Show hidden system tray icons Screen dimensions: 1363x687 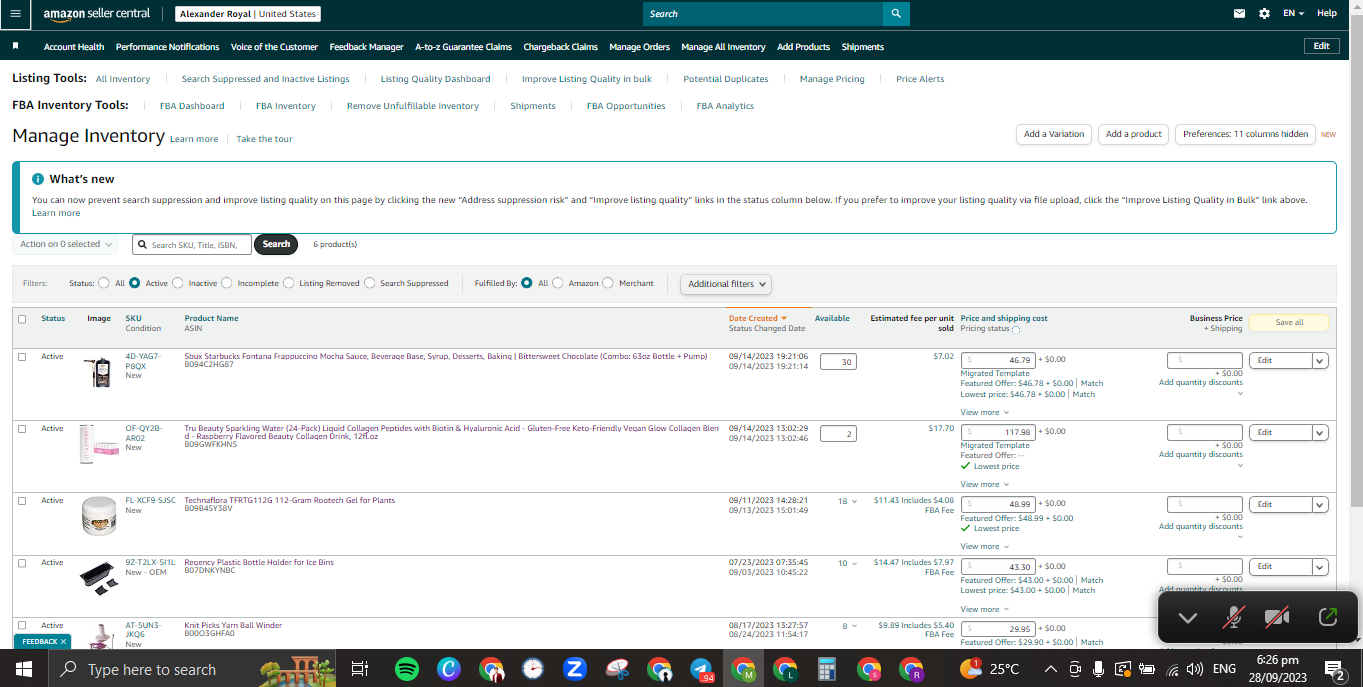pyautogui.click(x=1050, y=669)
